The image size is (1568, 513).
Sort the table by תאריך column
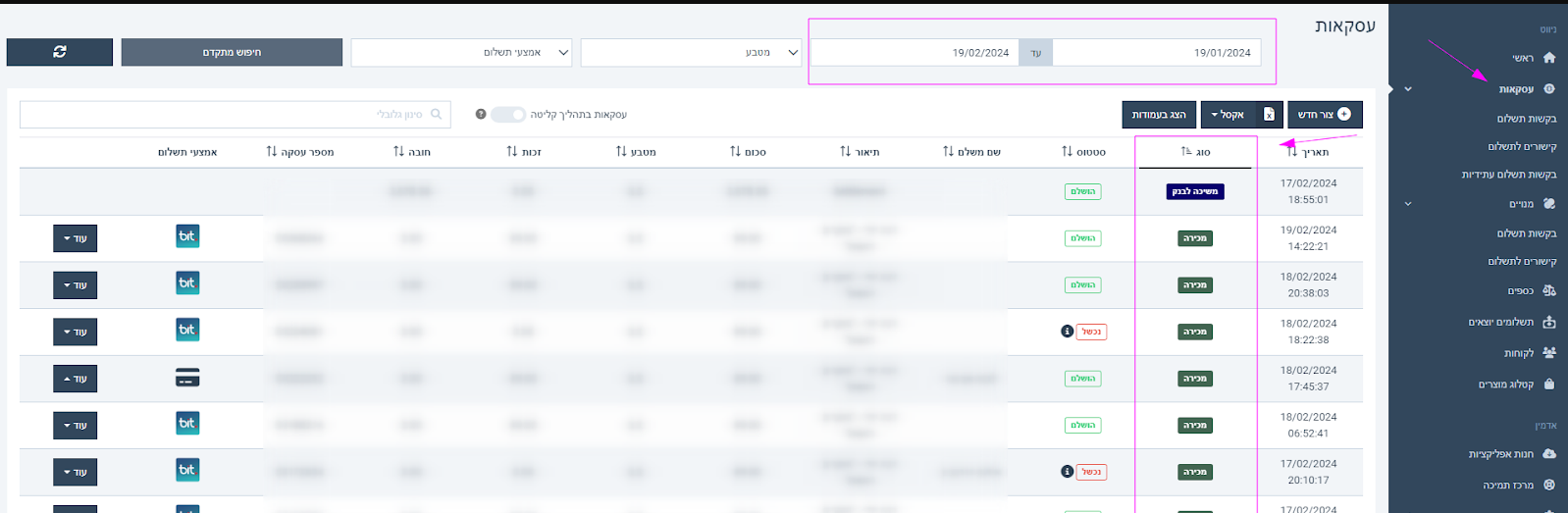click(x=1292, y=152)
